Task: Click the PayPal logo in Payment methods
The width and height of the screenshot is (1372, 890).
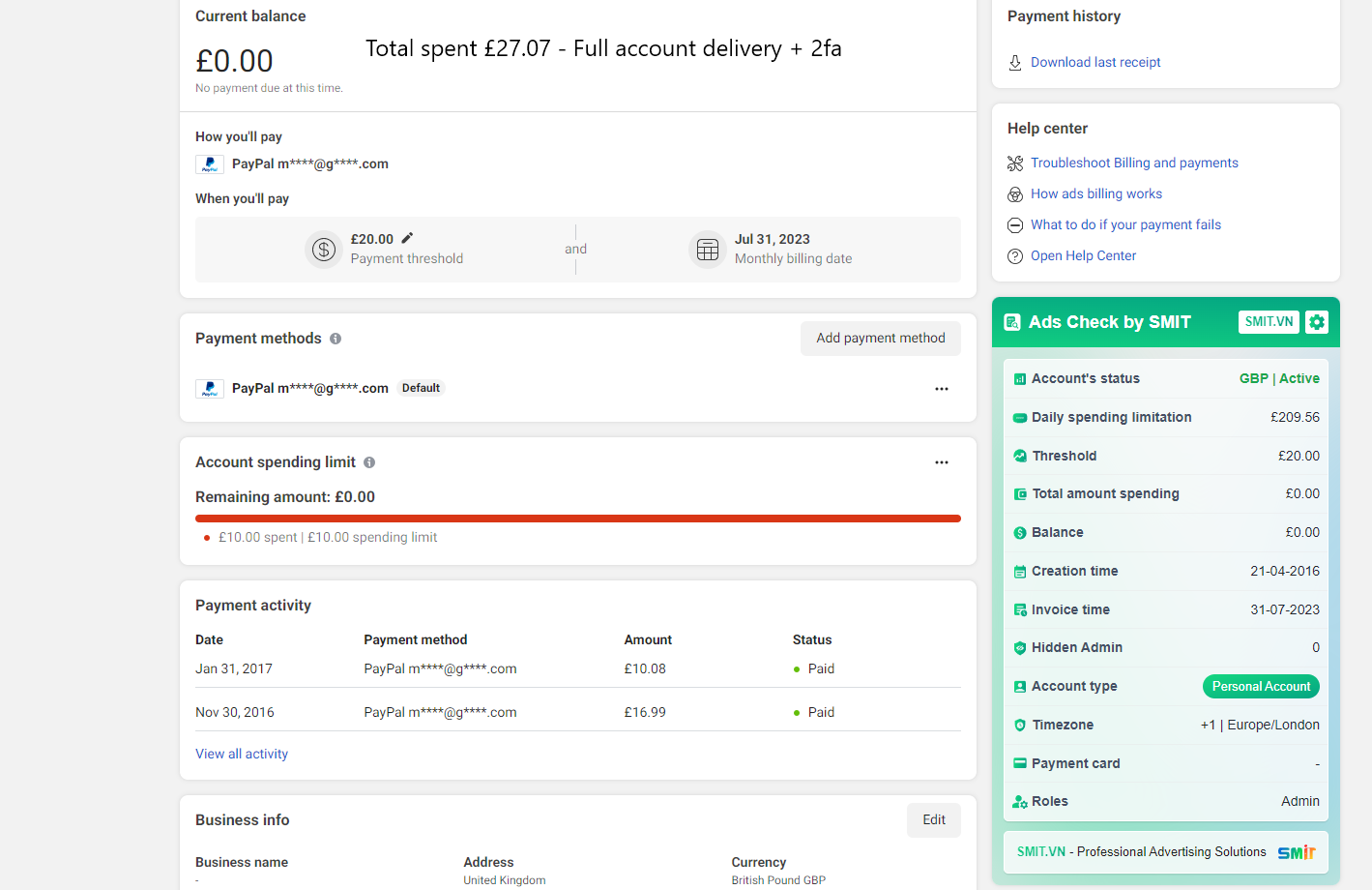Action: [x=210, y=389]
